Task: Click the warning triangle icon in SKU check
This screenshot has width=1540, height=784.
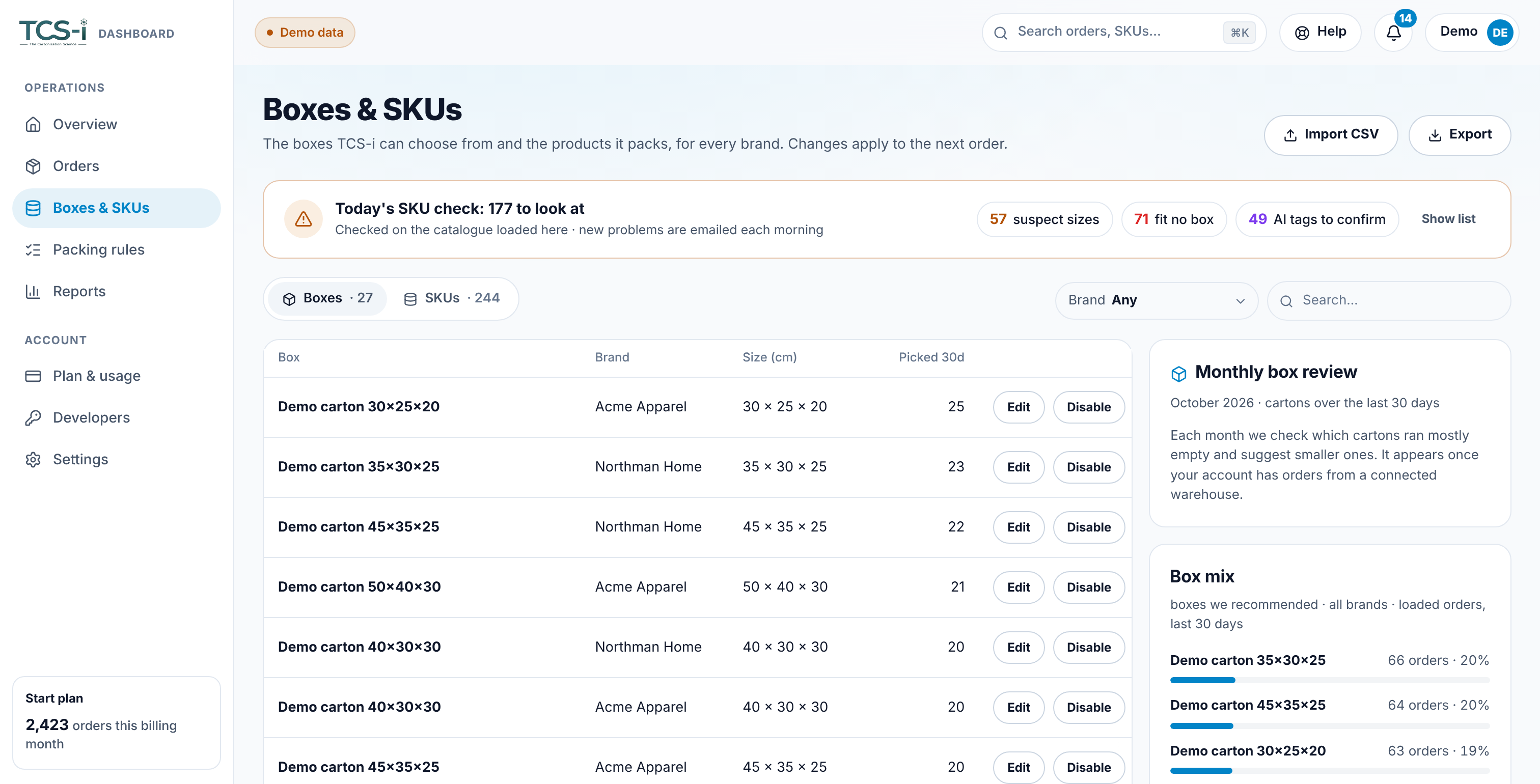Action: (x=303, y=219)
